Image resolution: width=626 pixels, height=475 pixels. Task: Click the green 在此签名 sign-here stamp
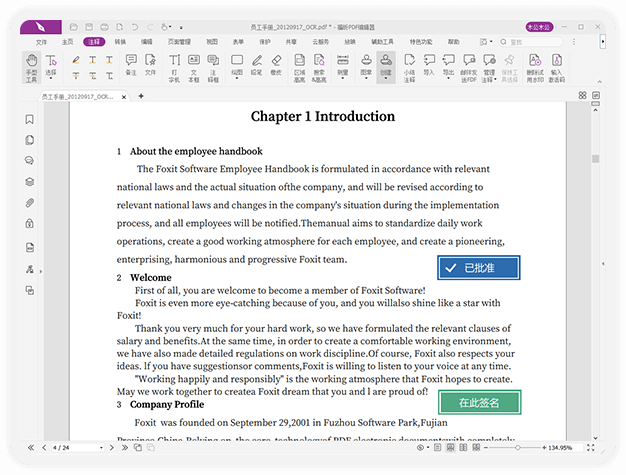[479, 402]
